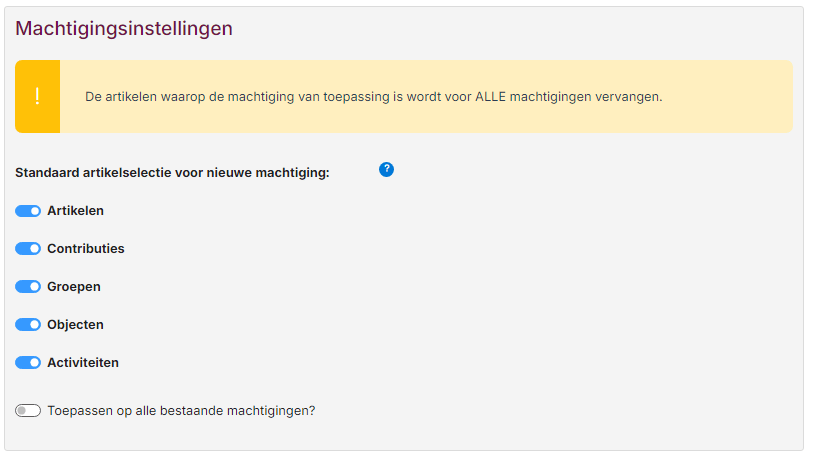Select the Activiteiten label

click(83, 362)
